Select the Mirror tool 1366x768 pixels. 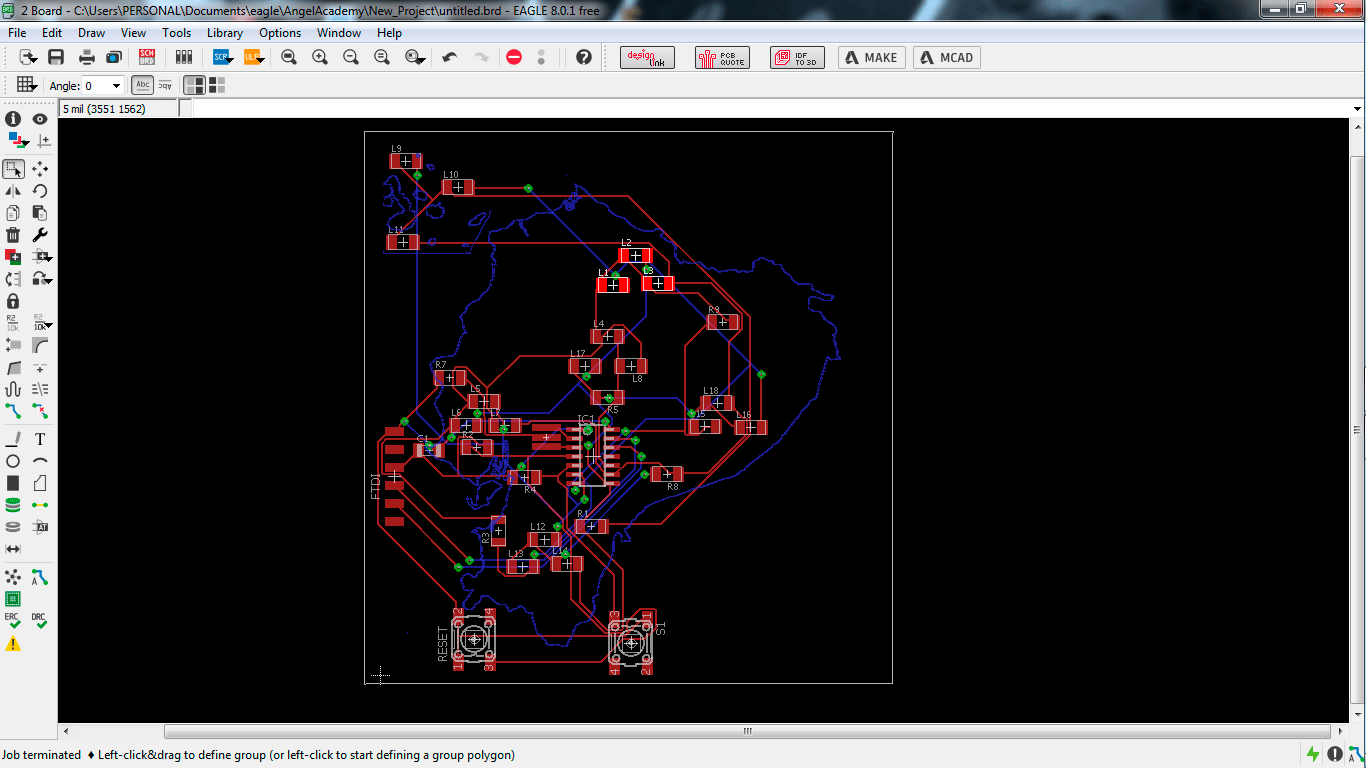click(13, 191)
